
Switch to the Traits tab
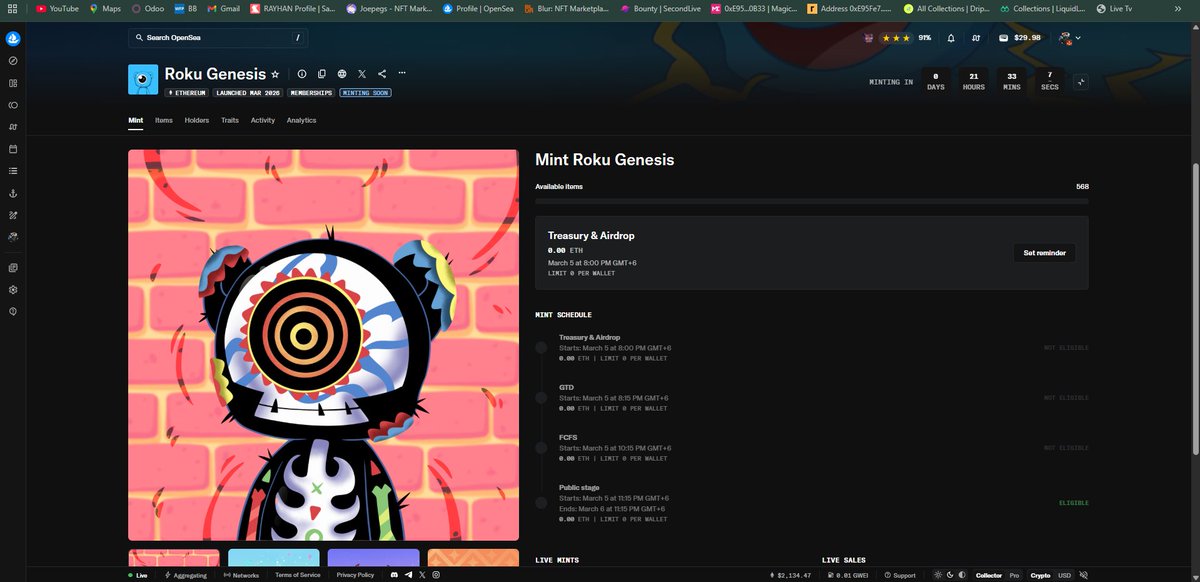[230, 120]
